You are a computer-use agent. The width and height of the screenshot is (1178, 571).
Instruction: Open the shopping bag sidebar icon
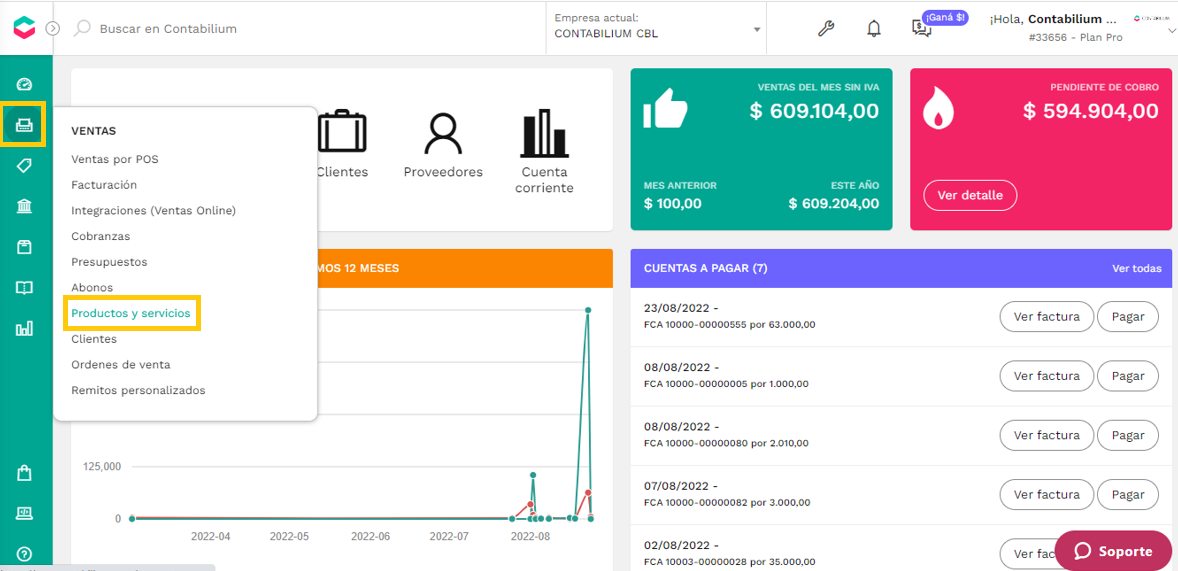[25, 473]
